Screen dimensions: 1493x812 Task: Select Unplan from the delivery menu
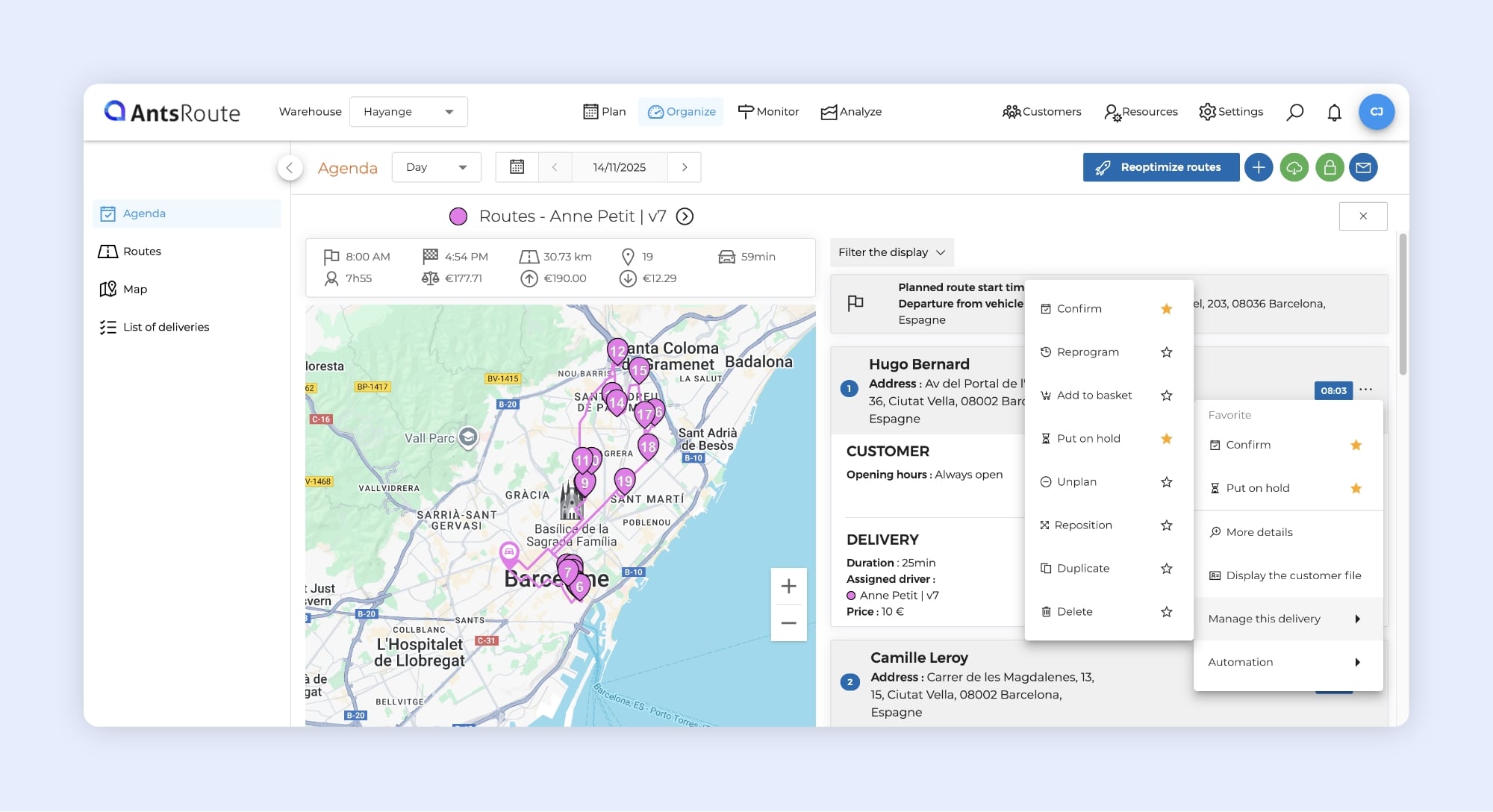point(1076,482)
